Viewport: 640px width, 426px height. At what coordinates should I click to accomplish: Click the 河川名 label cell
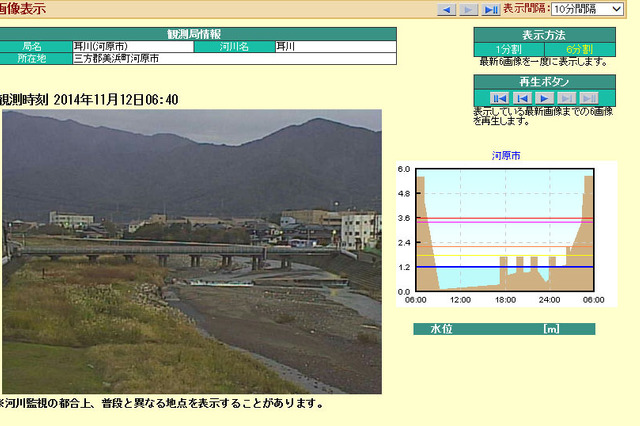[x=234, y=47]
